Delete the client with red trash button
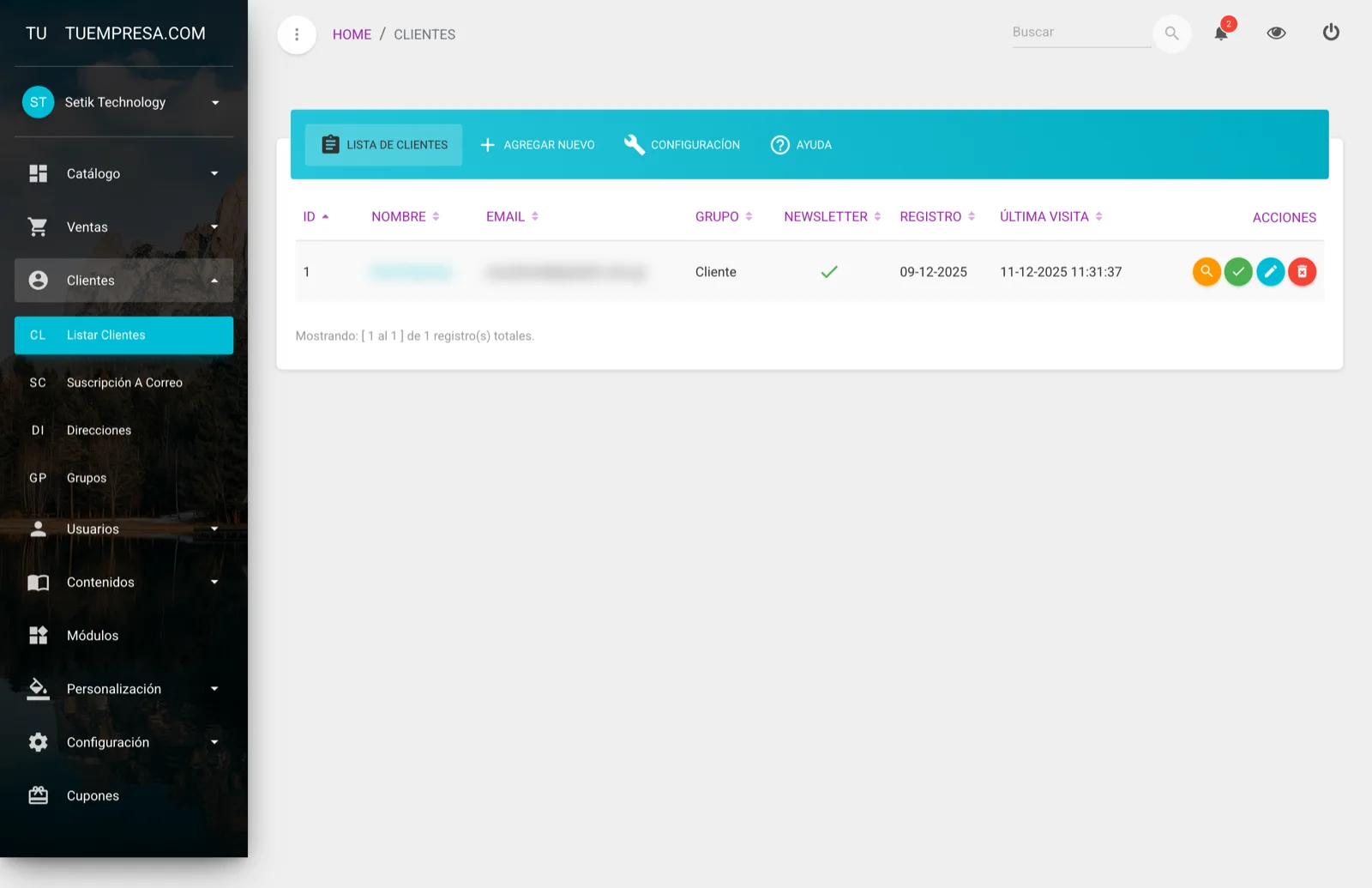Screen dimensions: 1372x888 (1302, 272)
